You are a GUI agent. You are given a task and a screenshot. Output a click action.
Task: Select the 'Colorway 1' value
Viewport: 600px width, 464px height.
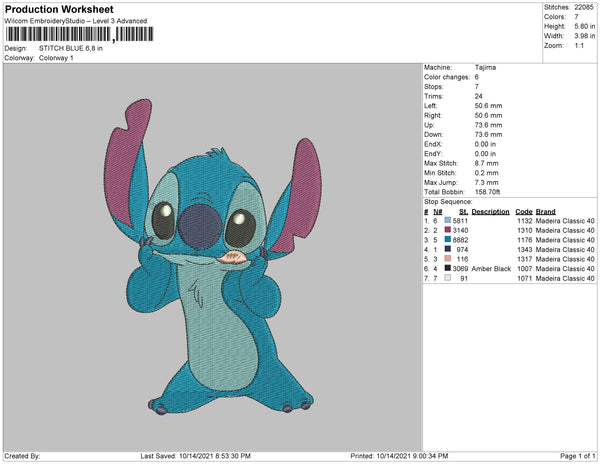[56, 58]
